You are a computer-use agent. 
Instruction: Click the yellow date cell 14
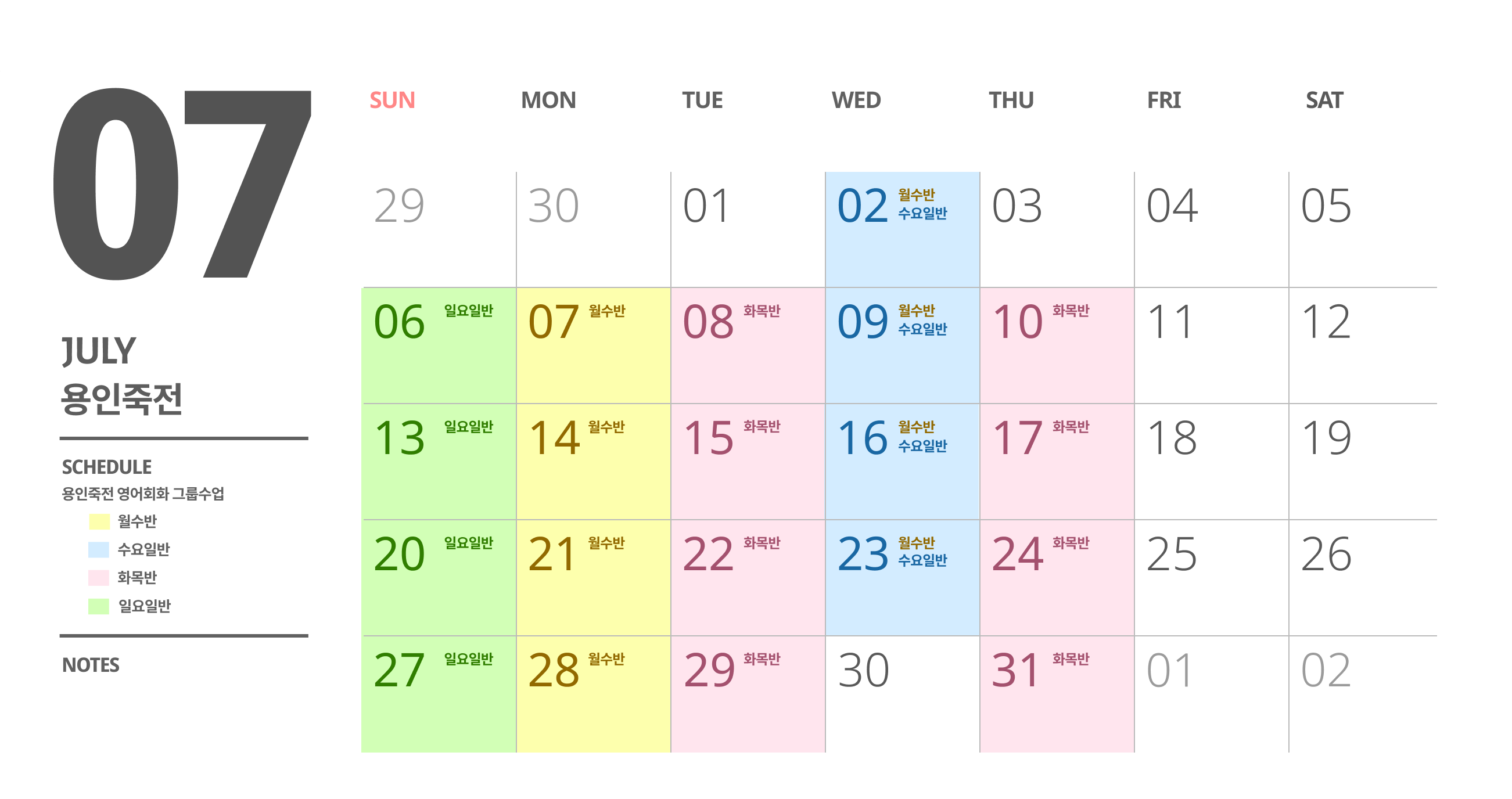click(x=593, y=462)
